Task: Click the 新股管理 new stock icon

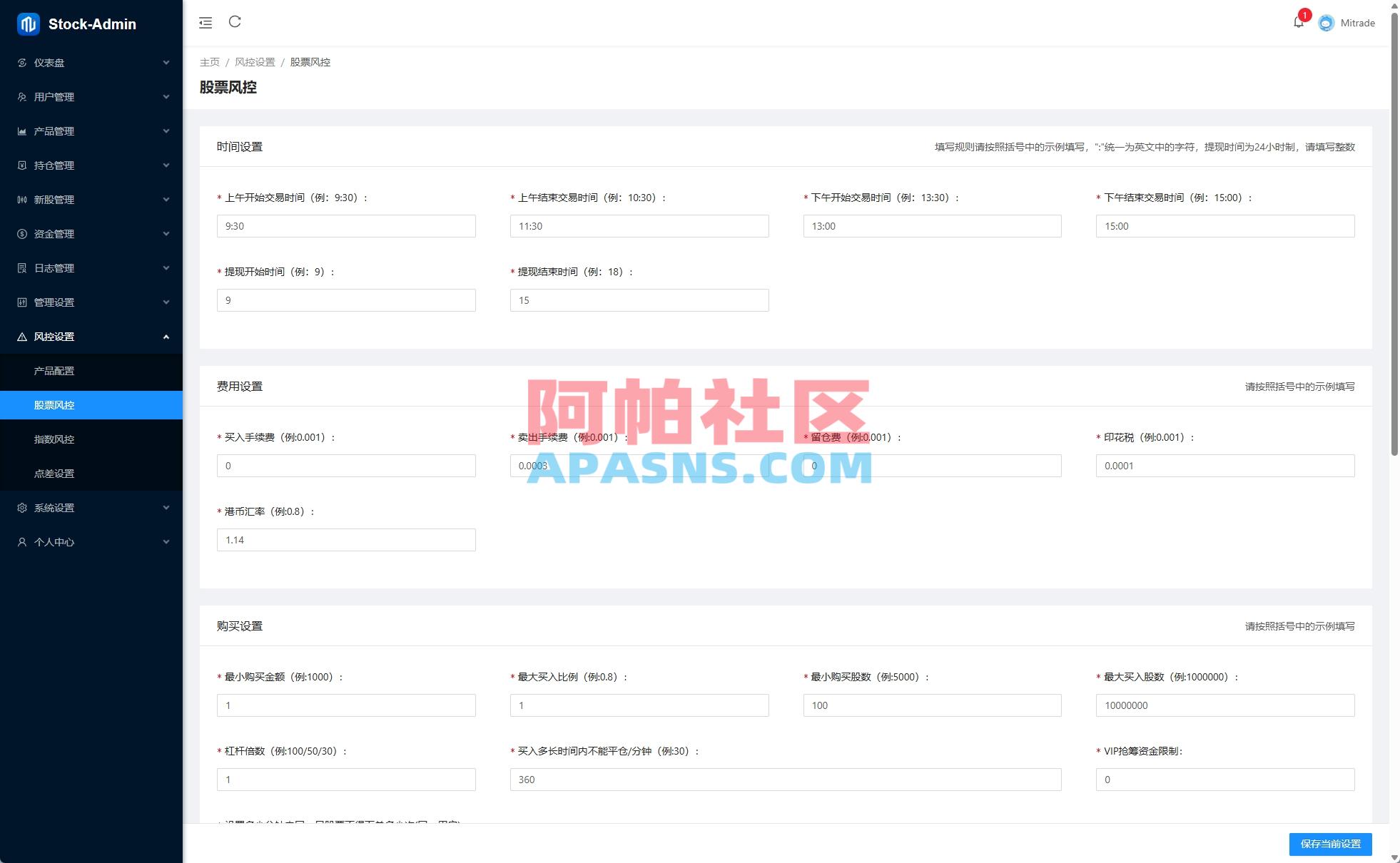Action: click(21, 199)
